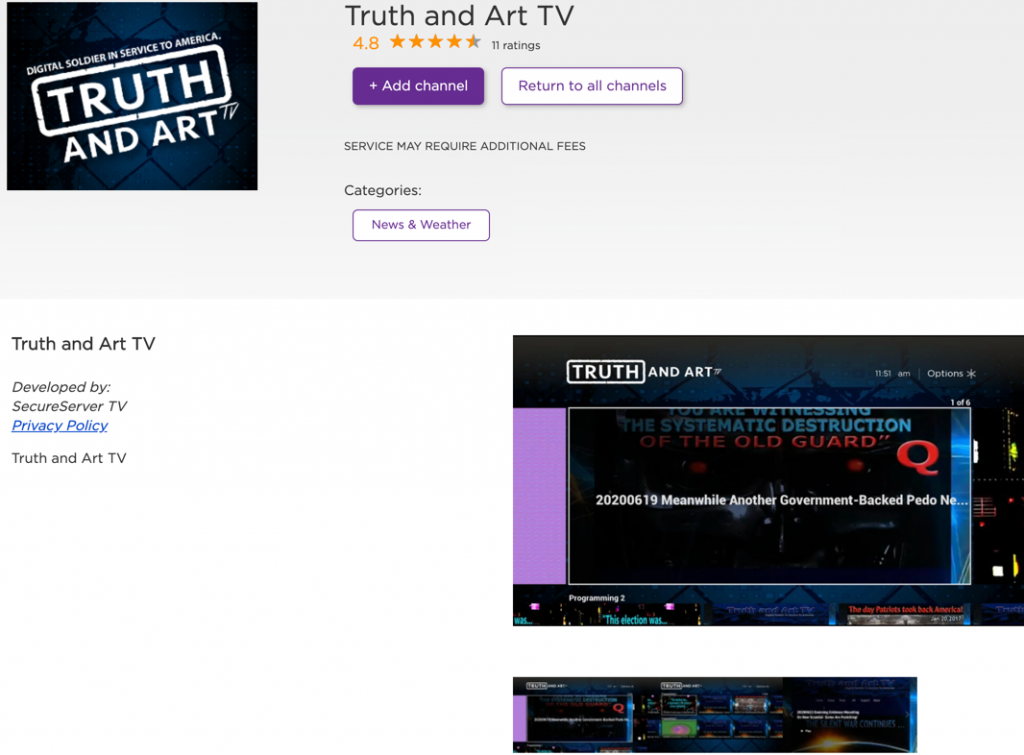Click 'The day Patriots took back America' tile
Viewport: 1024px width, 755px height.
point(905,612)
